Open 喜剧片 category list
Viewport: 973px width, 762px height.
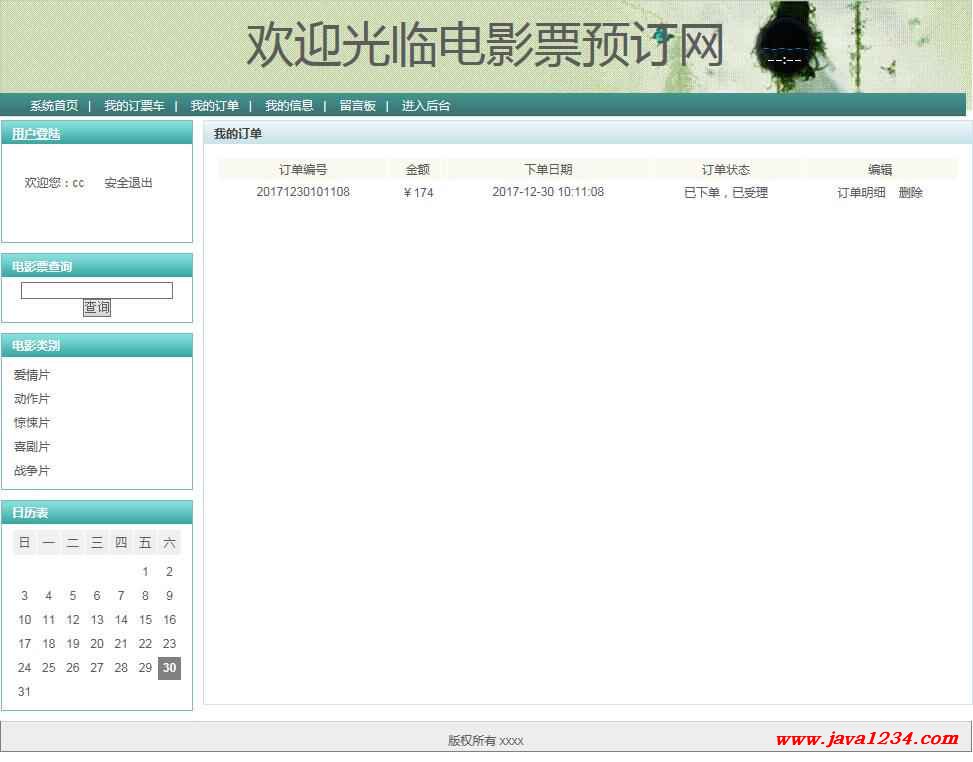coord(32,447)
